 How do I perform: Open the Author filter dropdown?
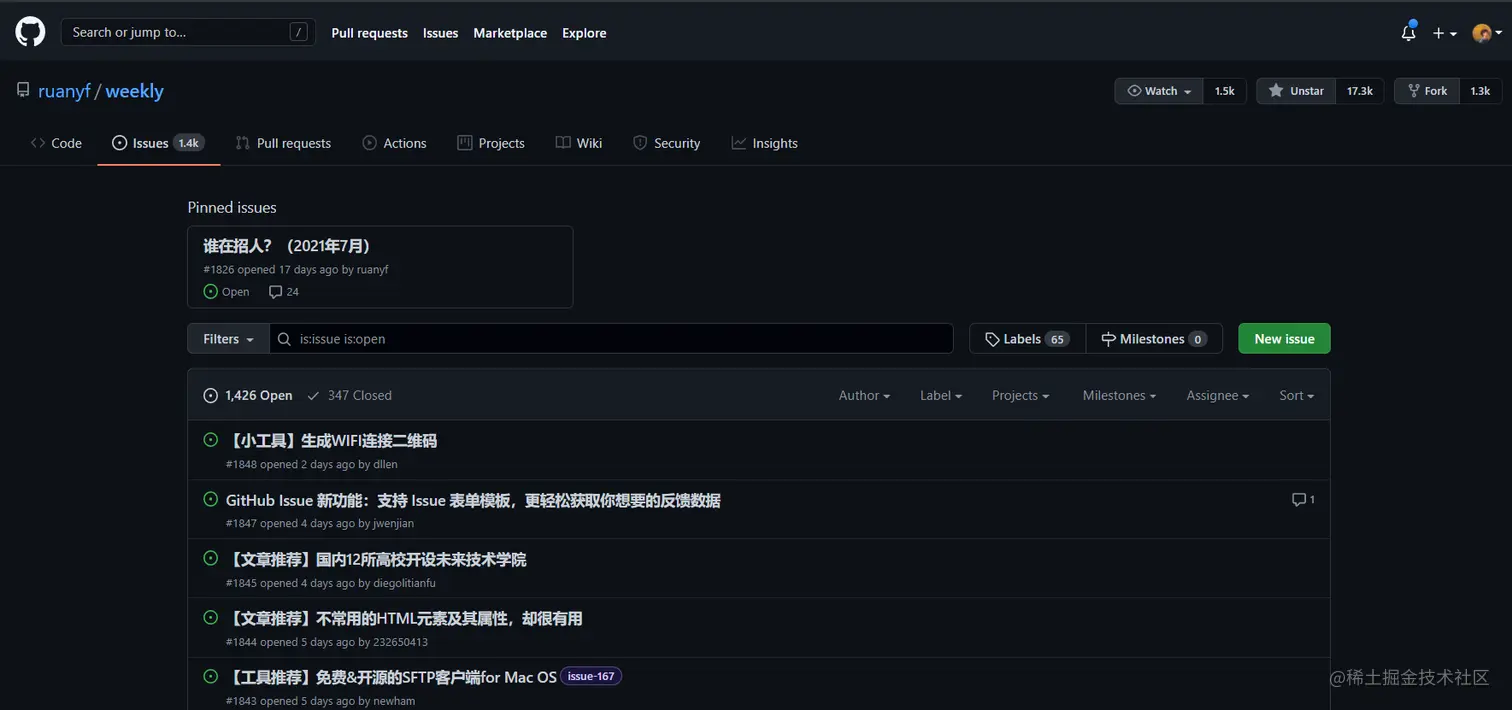pyautogui.click(x=864, y=395)
